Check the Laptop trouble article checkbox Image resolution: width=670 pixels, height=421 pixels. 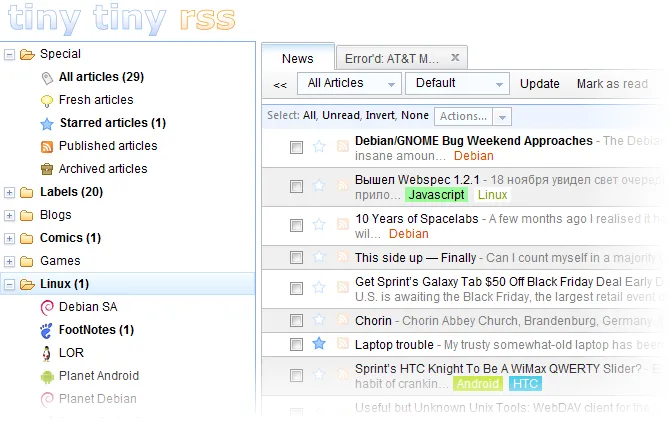[296, 344]
